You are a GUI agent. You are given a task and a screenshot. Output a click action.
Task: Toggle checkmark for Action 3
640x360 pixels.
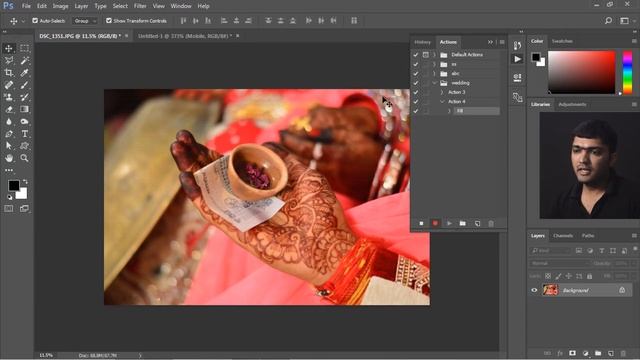pos(416,92)
